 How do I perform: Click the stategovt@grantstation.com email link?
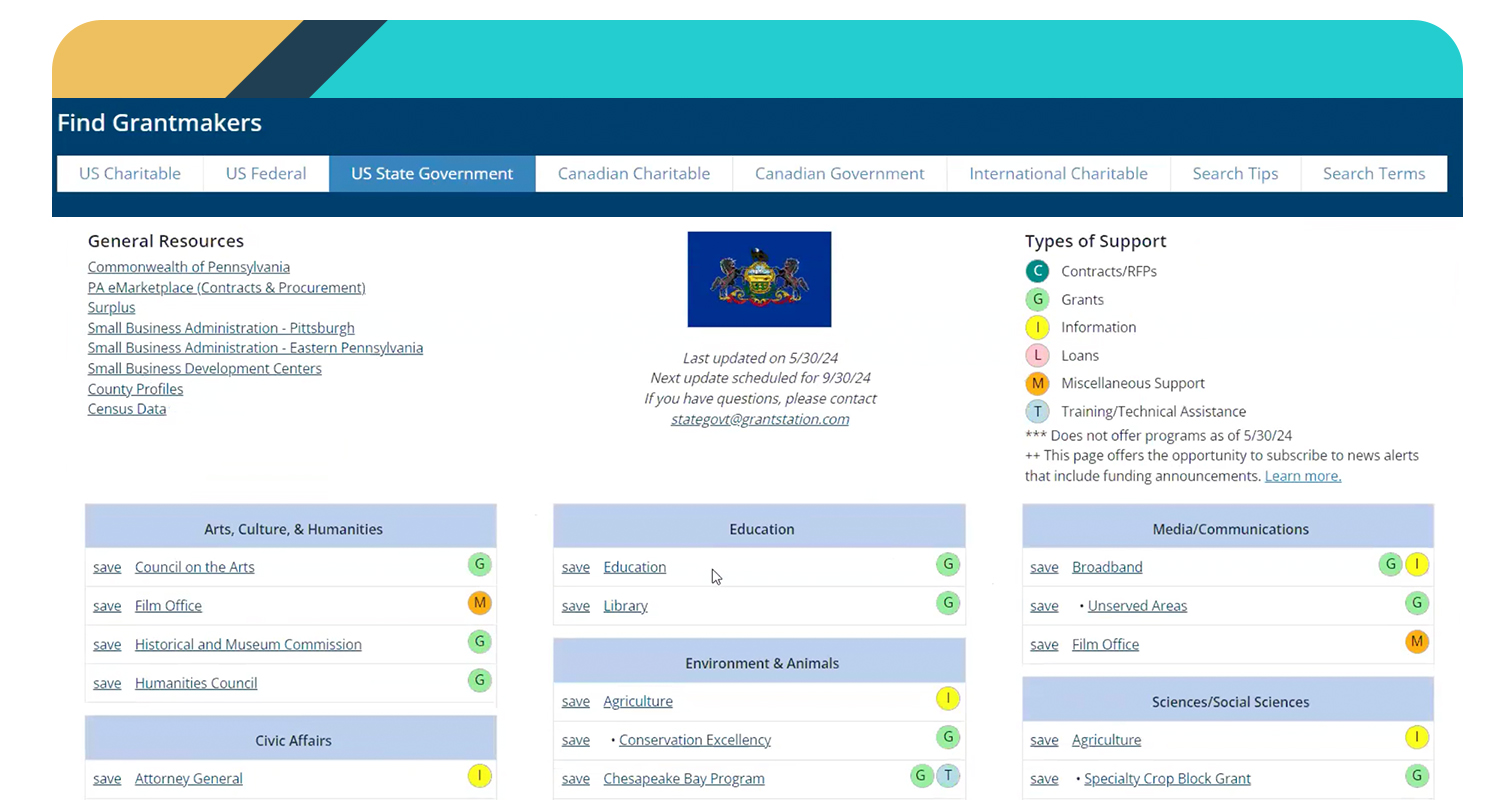coord(760,420)
